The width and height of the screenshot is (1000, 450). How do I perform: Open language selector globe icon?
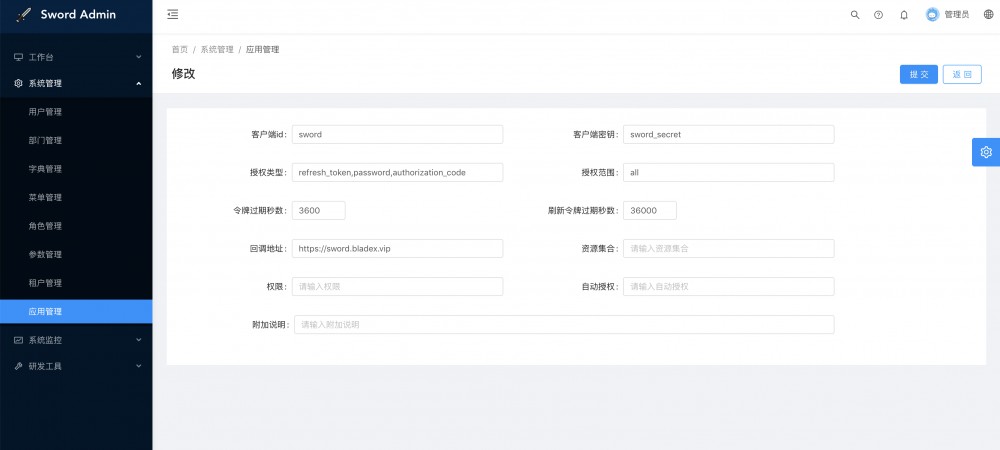coord(989,15)
